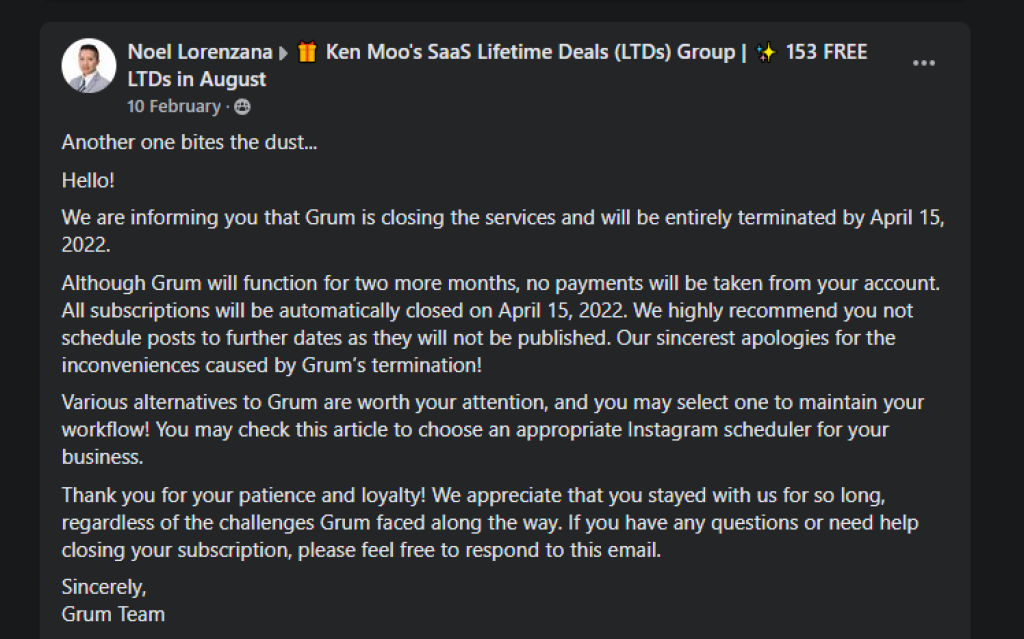Click "Another one bites the dust..." line

pyautogui.click(x=189, y=142)
